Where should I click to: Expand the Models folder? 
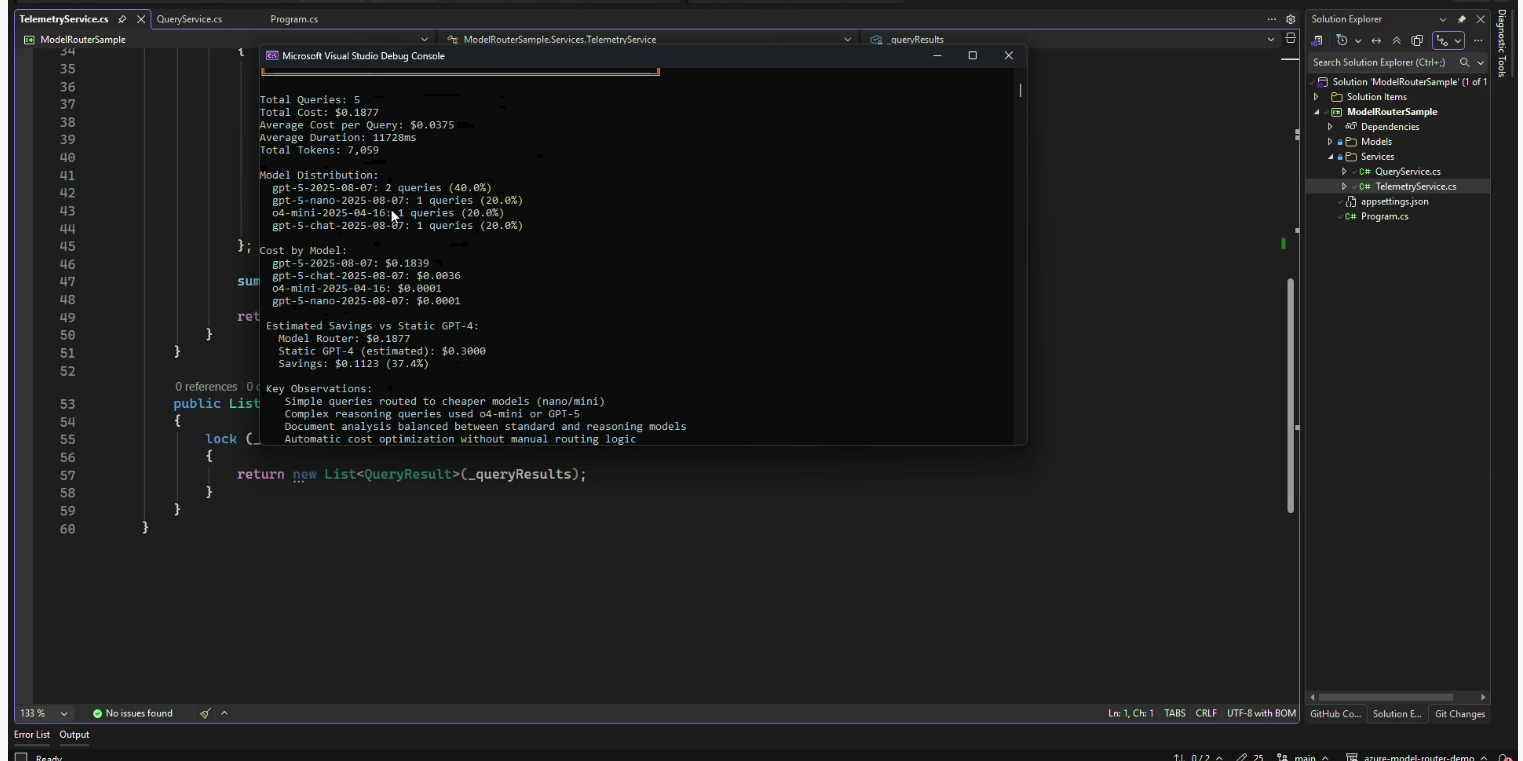coord(1330,142)
